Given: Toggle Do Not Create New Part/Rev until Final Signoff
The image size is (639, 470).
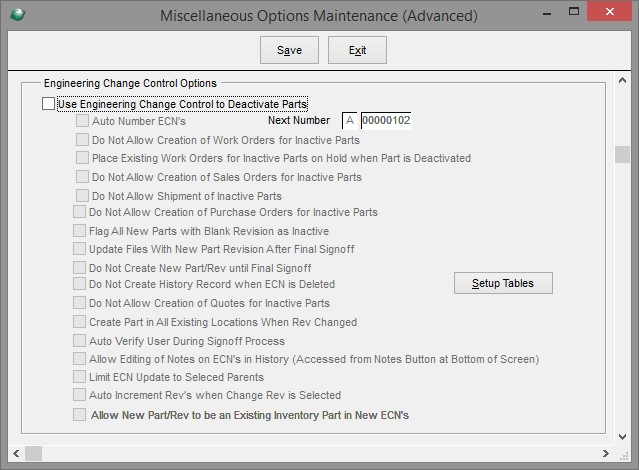Looking at the screenshot, I should [79, 267].
